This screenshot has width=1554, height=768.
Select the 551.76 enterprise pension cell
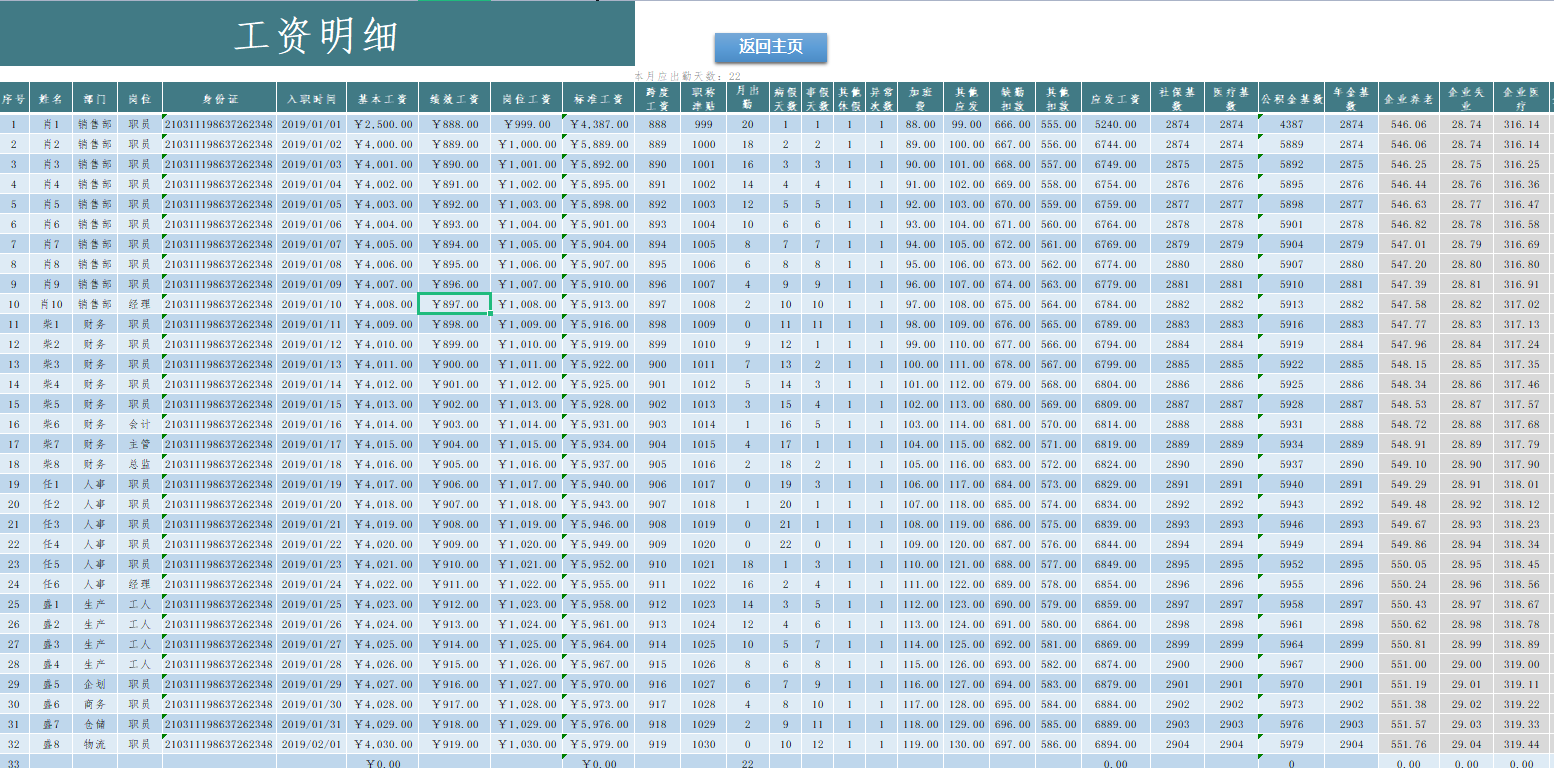(x=1408, y=745)
